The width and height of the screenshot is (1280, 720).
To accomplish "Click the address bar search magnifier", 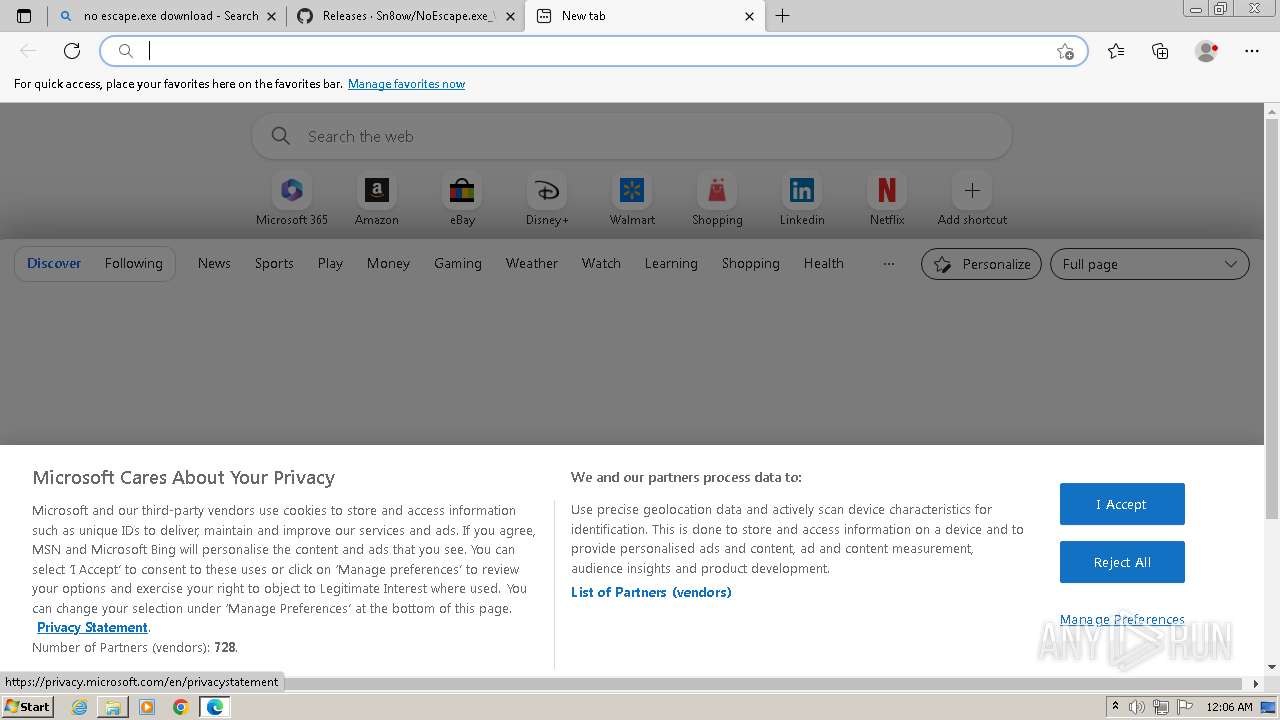I will (x=126, y=51).
